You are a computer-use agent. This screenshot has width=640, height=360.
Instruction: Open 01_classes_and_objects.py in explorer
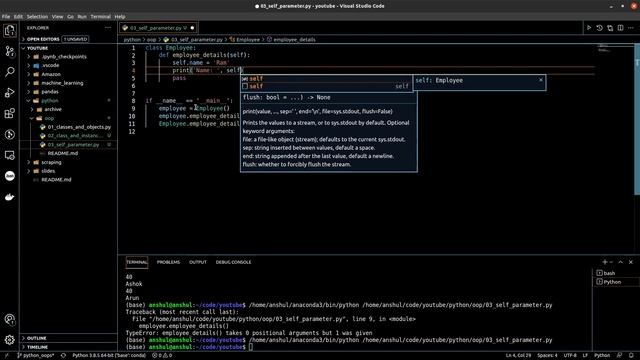point(79,127)
